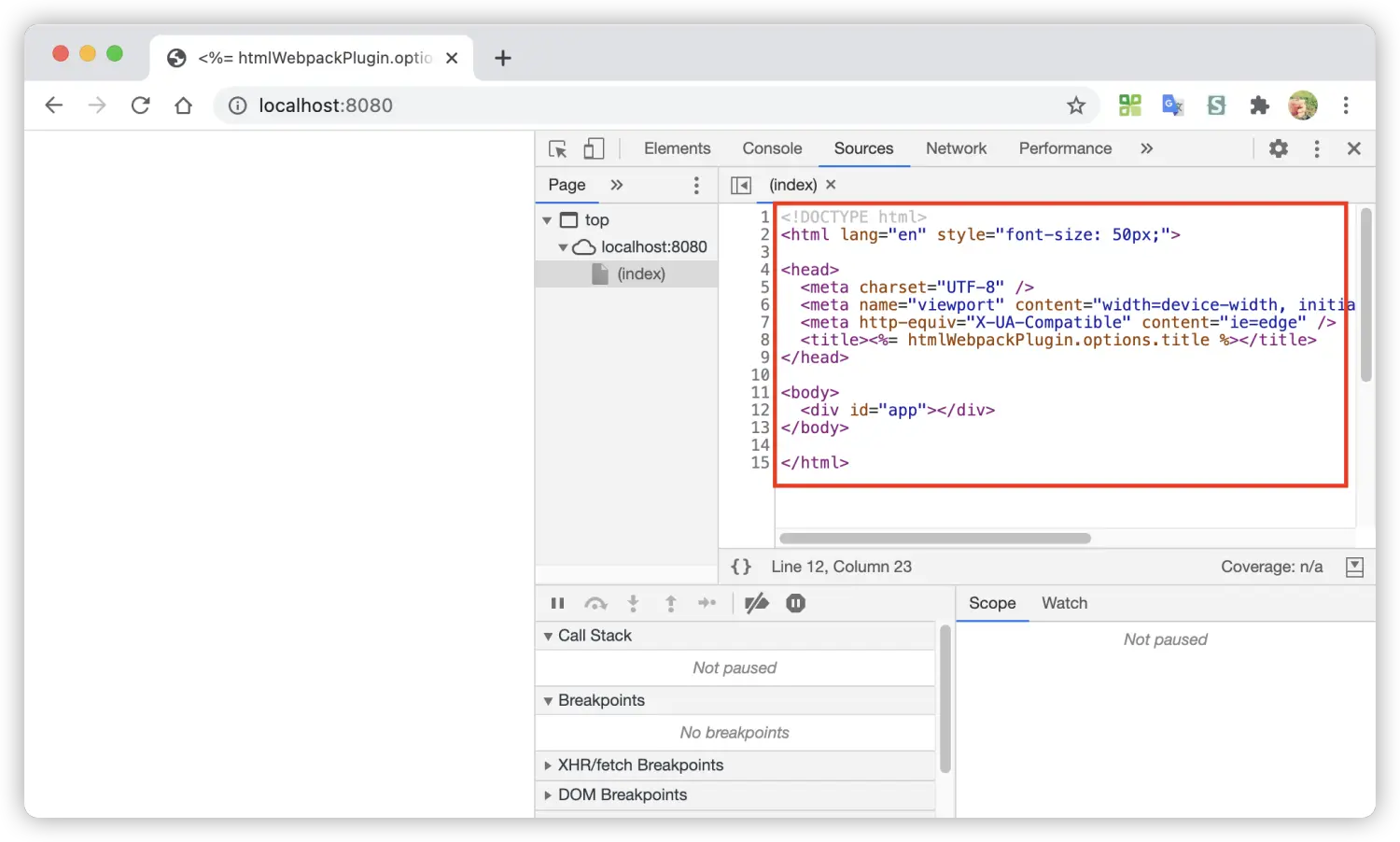Step out of the current function

tap(670, 603)
